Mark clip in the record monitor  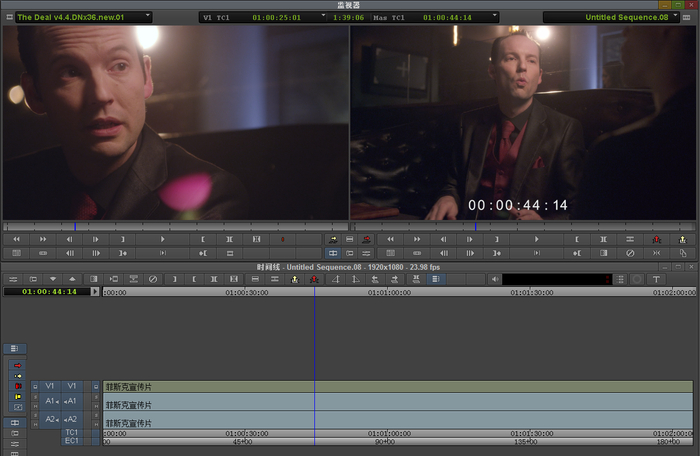pos(604,239)
